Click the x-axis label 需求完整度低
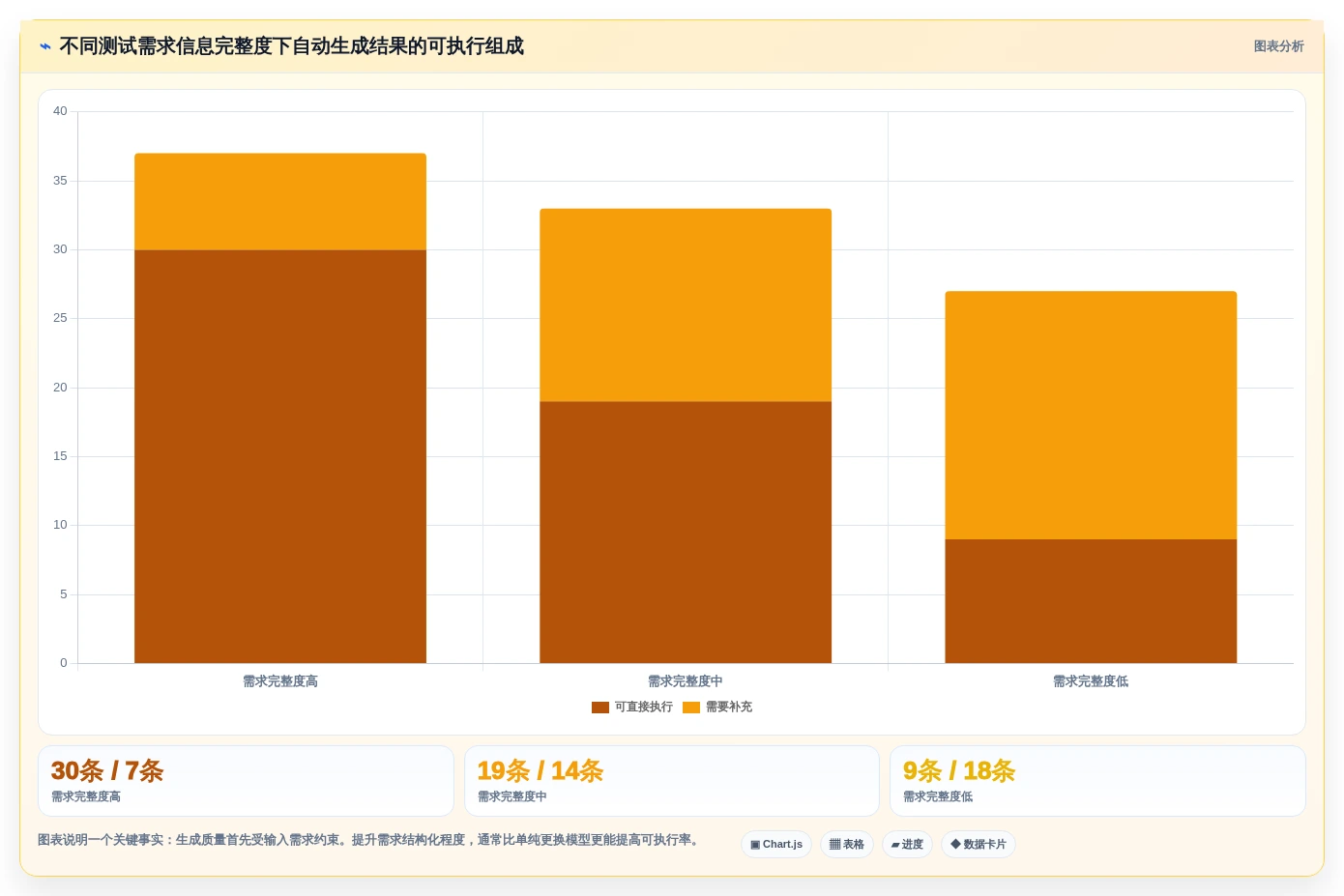The height and width of the screenshot is (896, 1344). [x=1091, y=681]
